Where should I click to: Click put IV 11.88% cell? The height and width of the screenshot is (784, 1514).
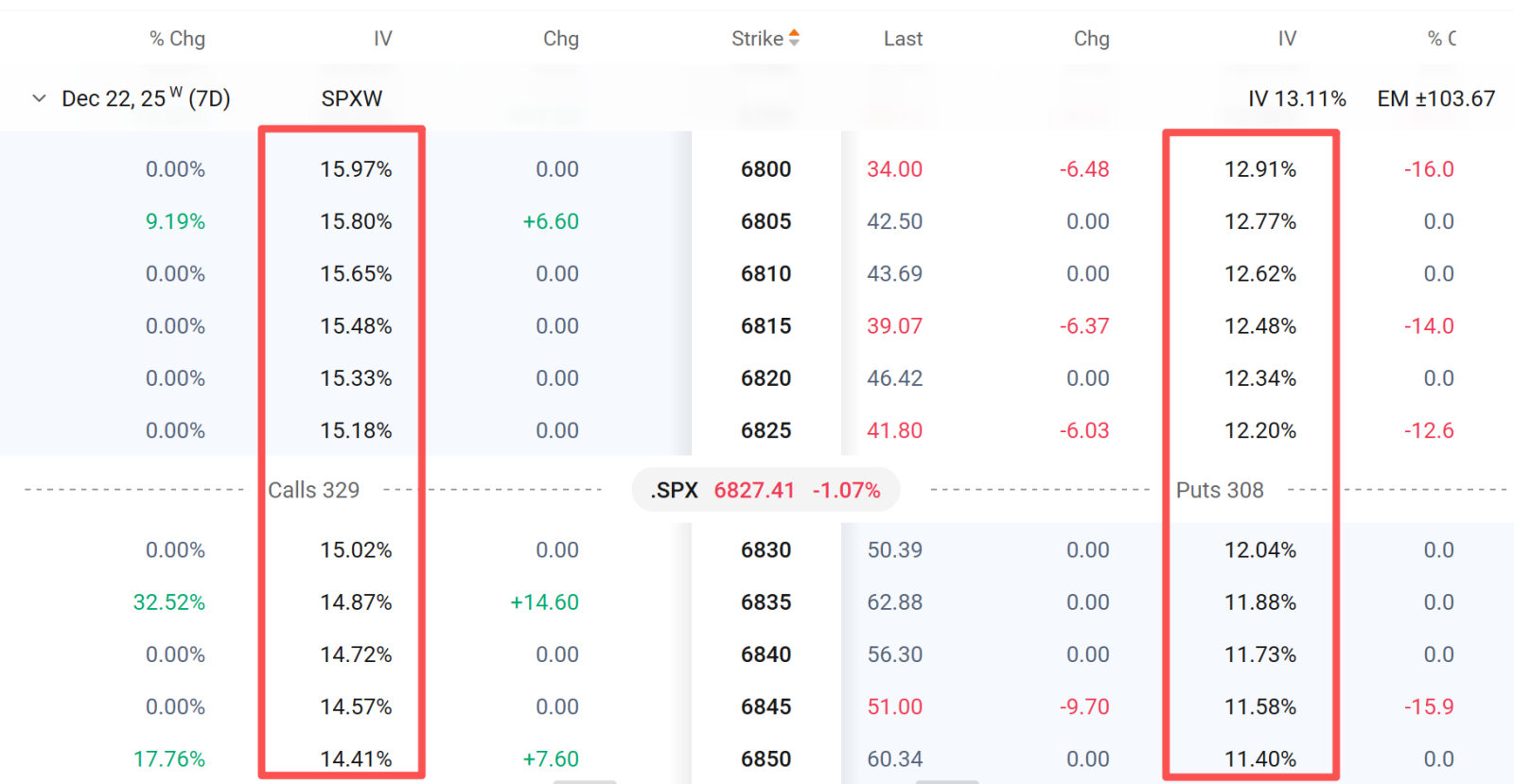click(x=1260, y=602)
